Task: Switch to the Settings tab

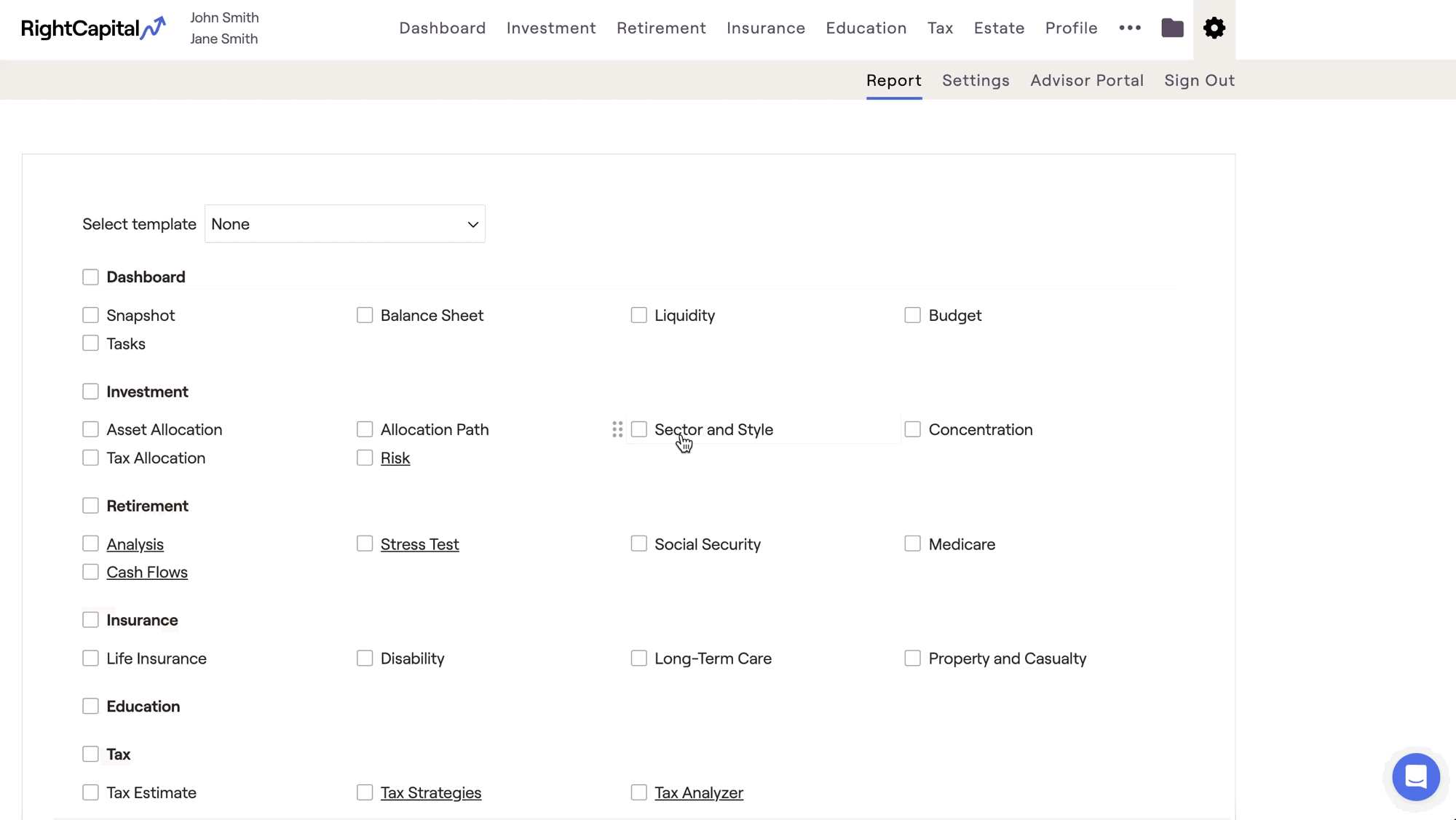Action: point(976,81)
